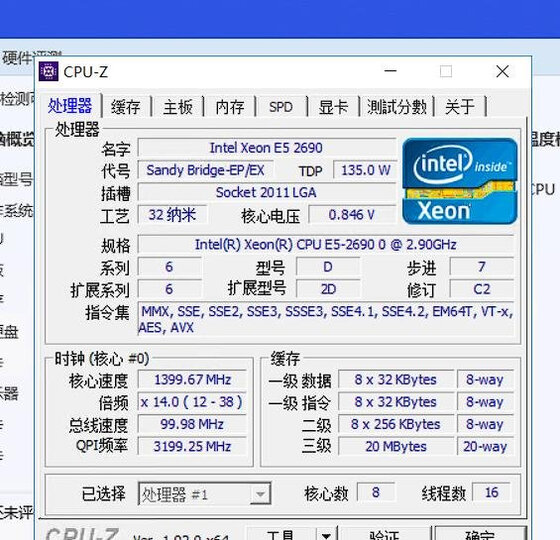Open the 显卡 tab
The height and width of the screenshot is (540, 560).
pos(333,106)
